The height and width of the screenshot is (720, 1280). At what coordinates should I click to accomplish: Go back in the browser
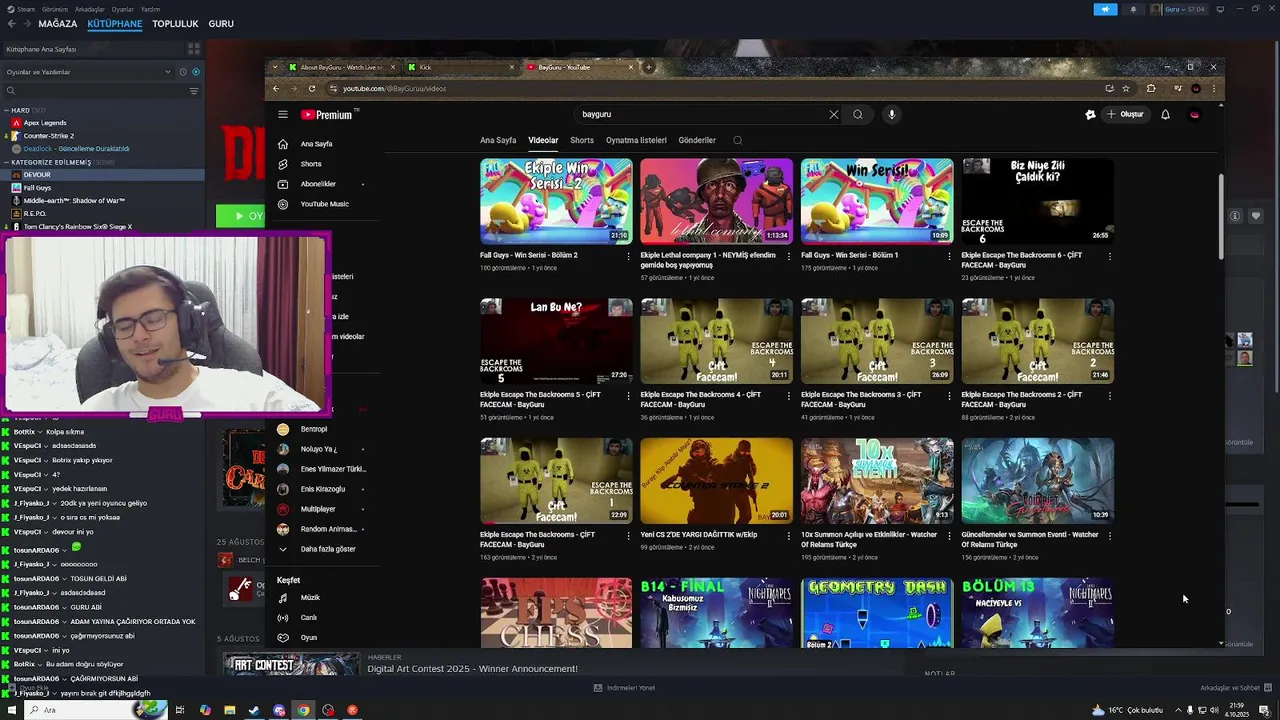(276, 88)
